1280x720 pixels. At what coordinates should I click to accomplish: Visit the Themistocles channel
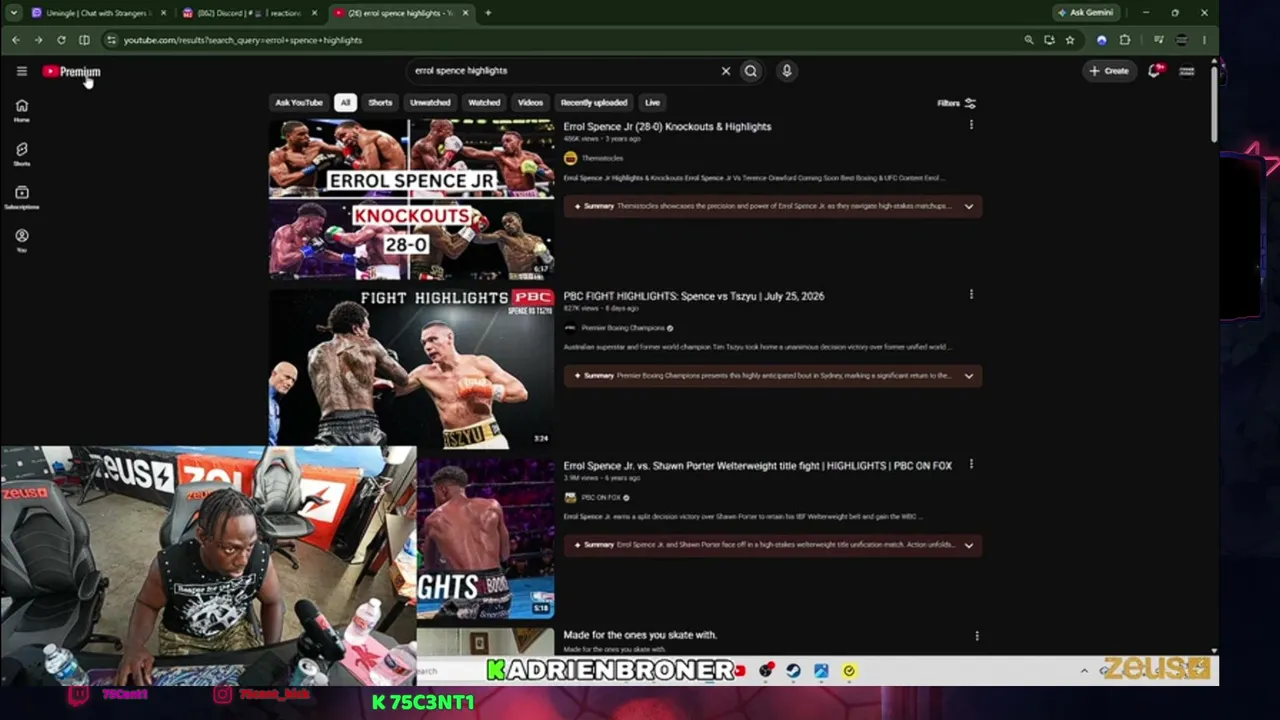(x=602, y=158)
